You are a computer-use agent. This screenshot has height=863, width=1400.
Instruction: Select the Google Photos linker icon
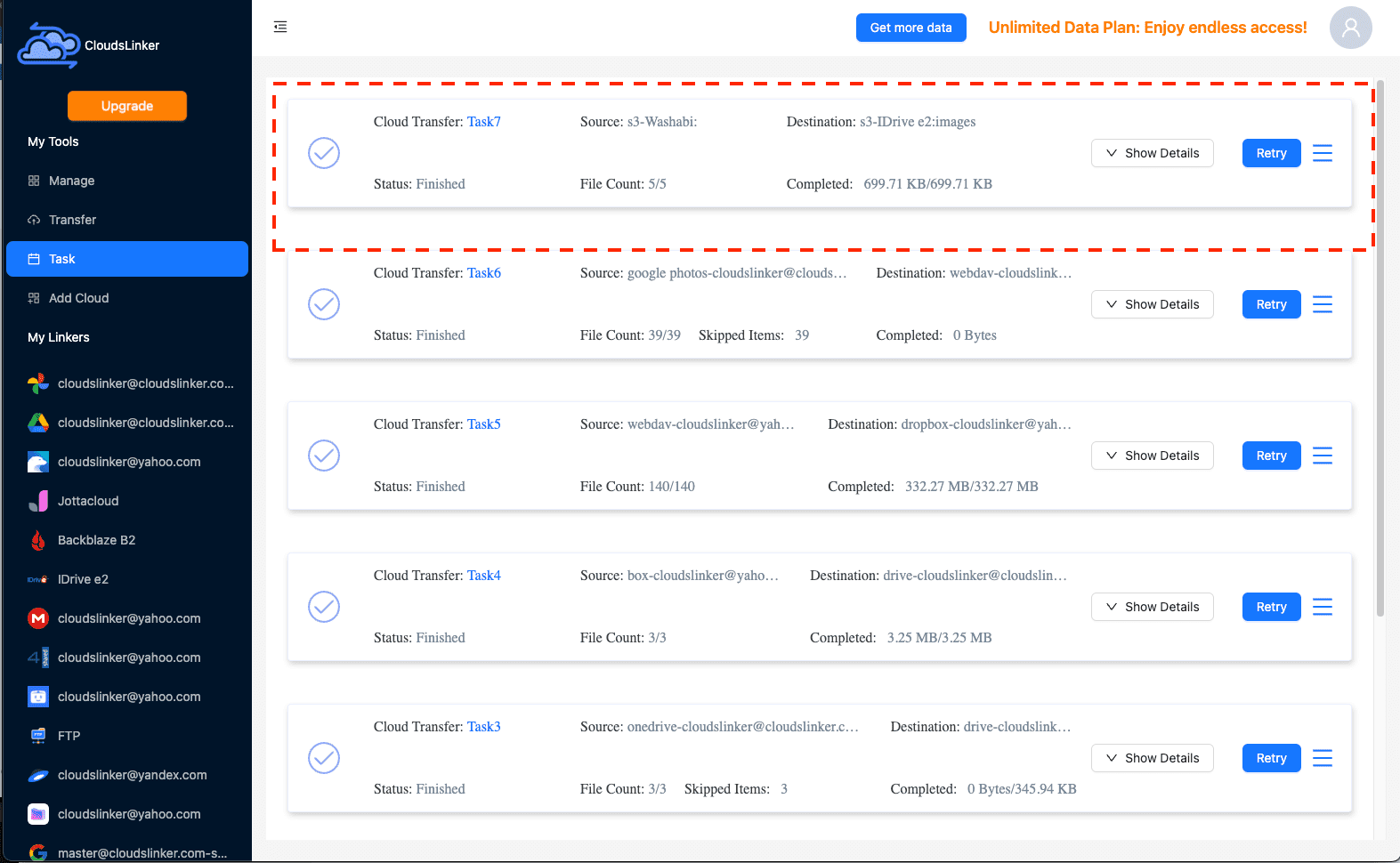tap(38, 383)
